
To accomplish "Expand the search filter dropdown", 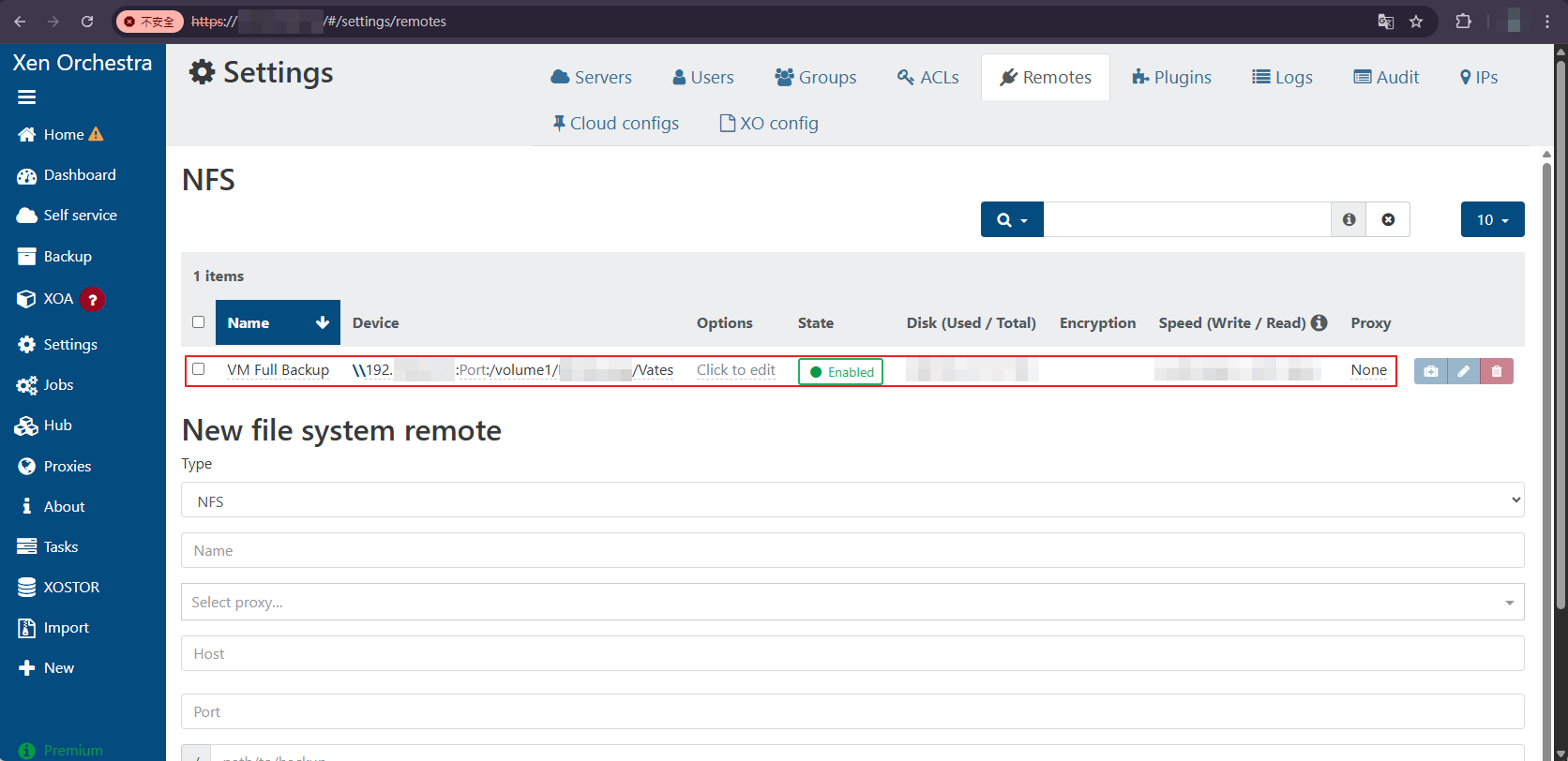I will 1012,219.
